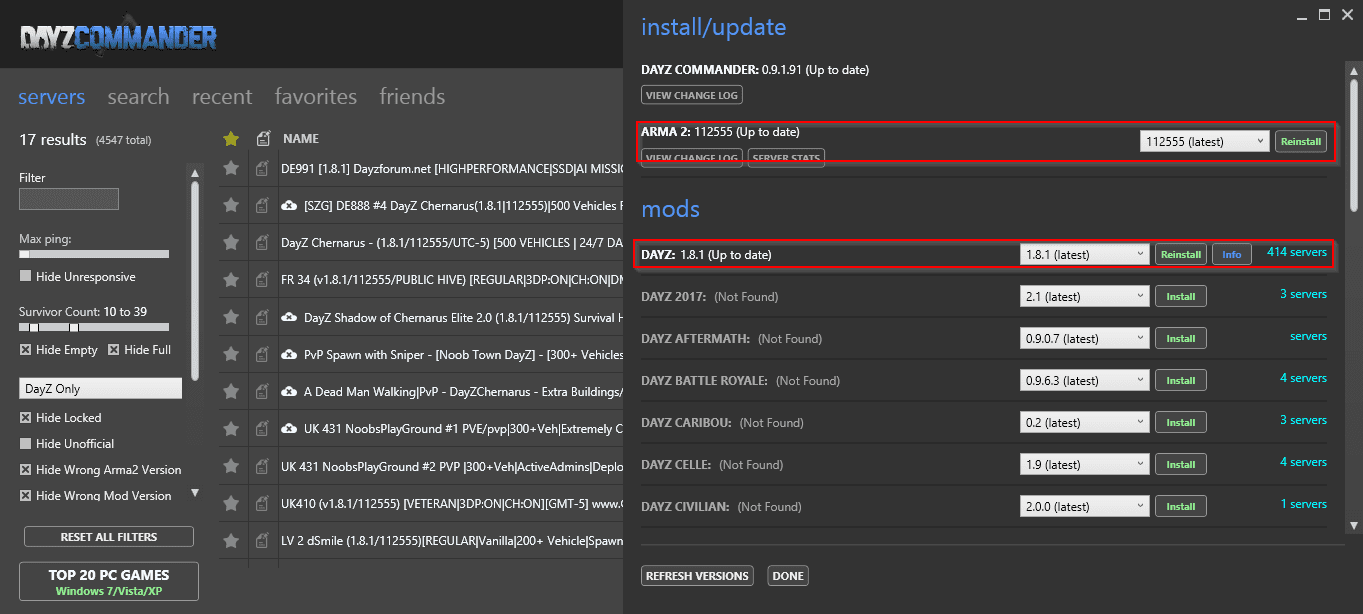Open DAYZ CIVILIAN 2.0.0 version dropdown
Viewport: 1363px width, 614px height.
(1085, 507)
